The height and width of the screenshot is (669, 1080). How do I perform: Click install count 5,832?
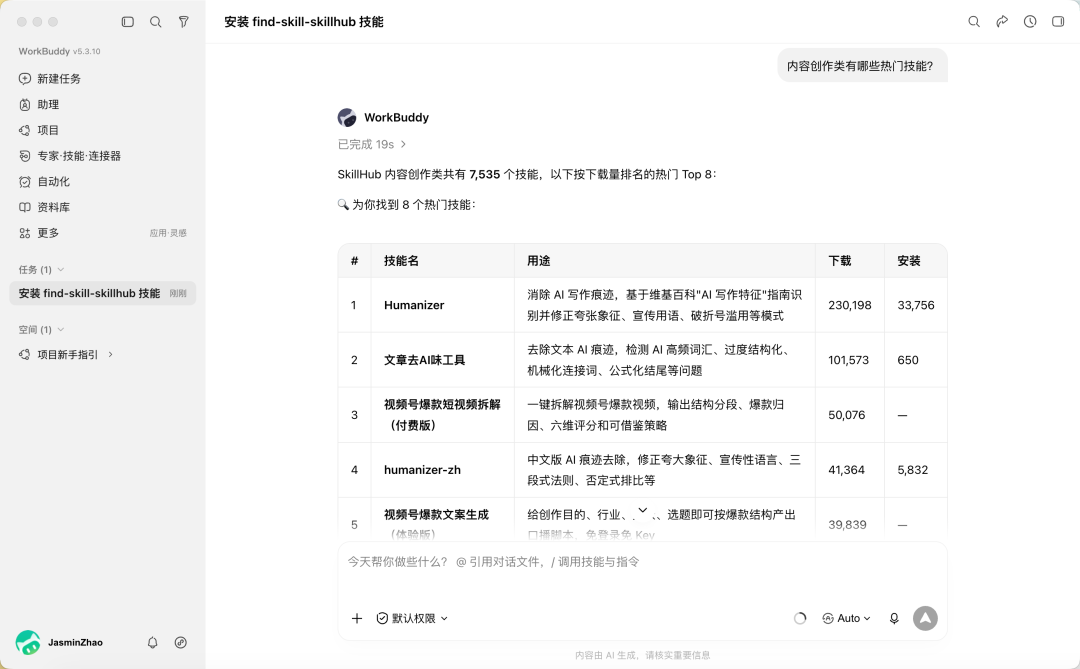pos(913,470)
